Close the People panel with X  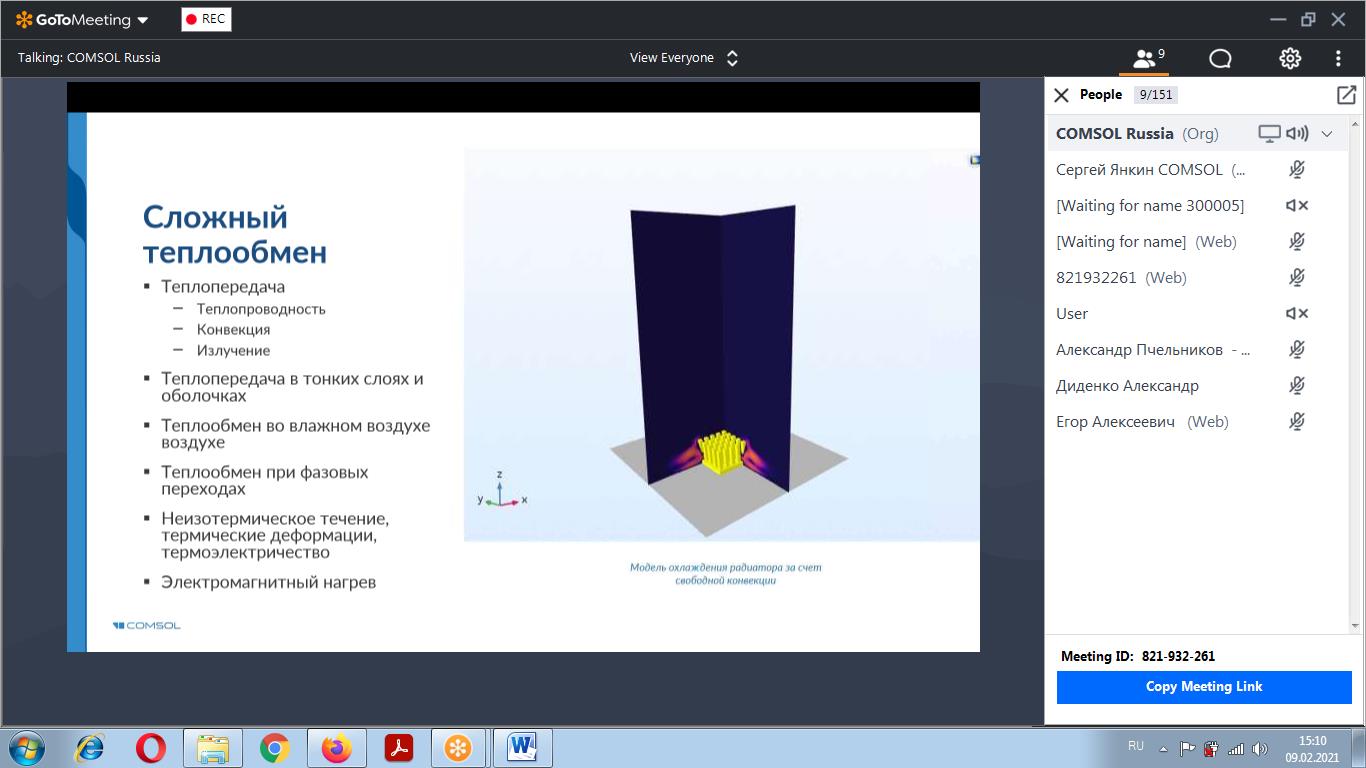(1061, 95)
